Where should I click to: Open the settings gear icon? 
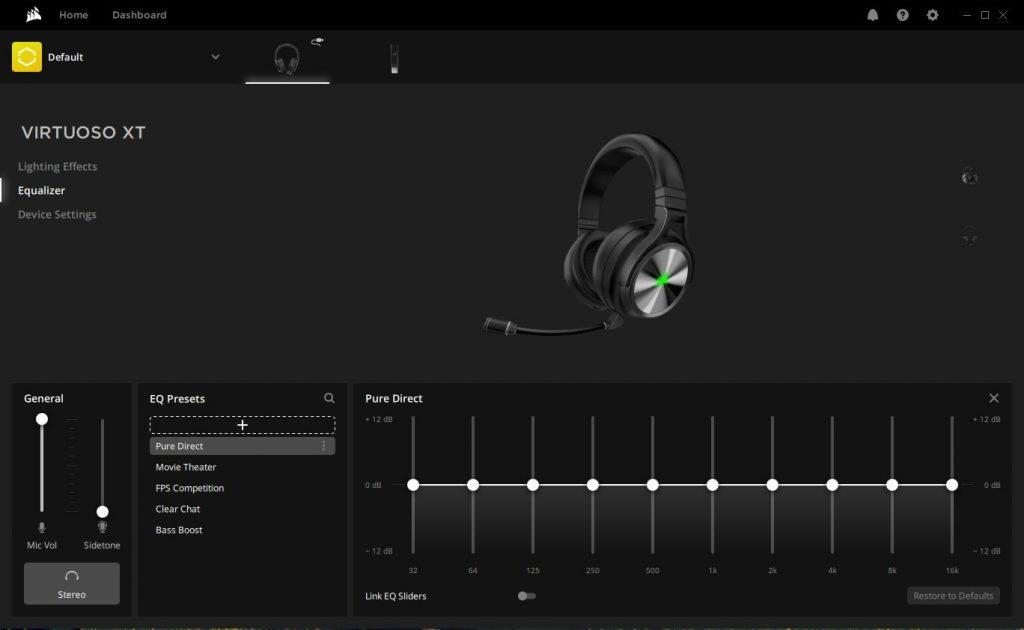pos(933,15)
